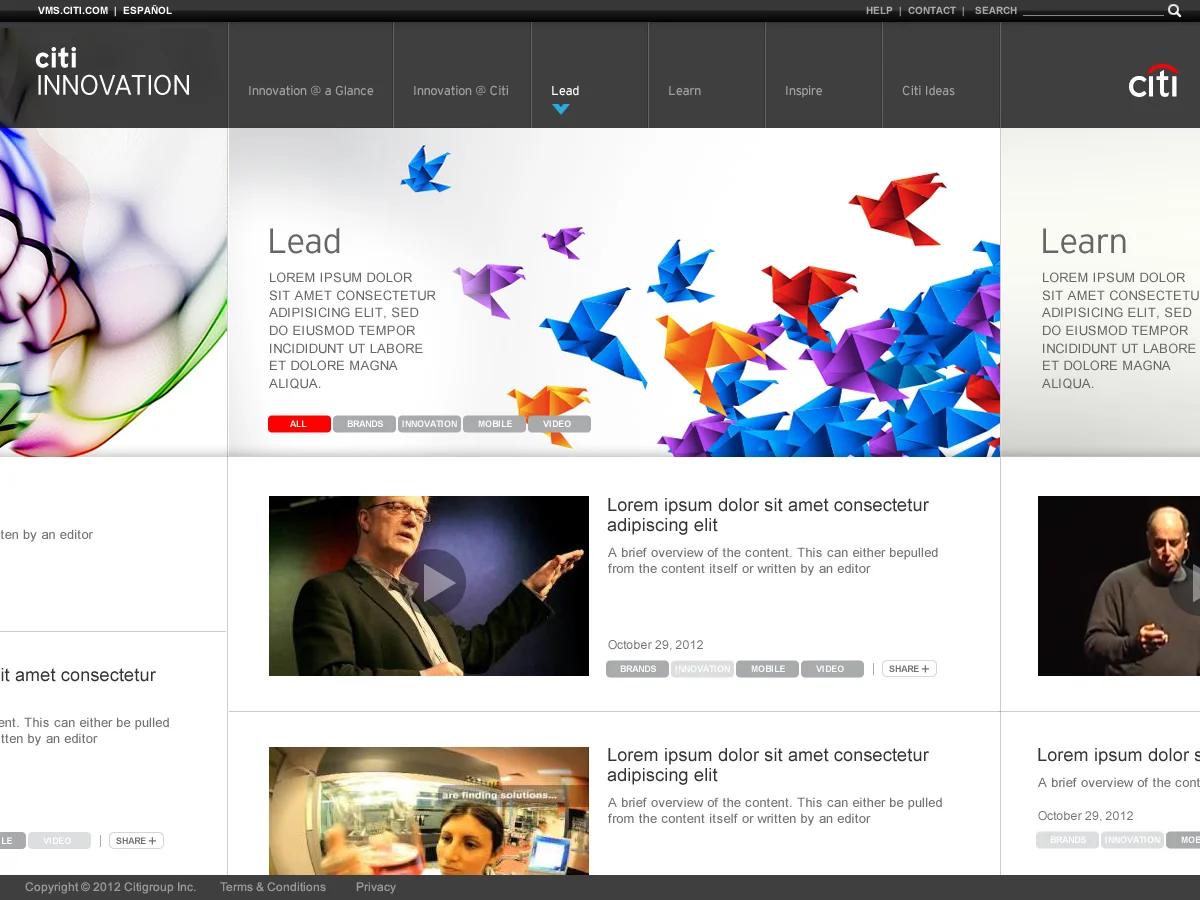Image resolution: width=1200 pixels, height=900 pixels.
Task: Click the first article date October 29, 2012
Action: (x=656, y=645)
